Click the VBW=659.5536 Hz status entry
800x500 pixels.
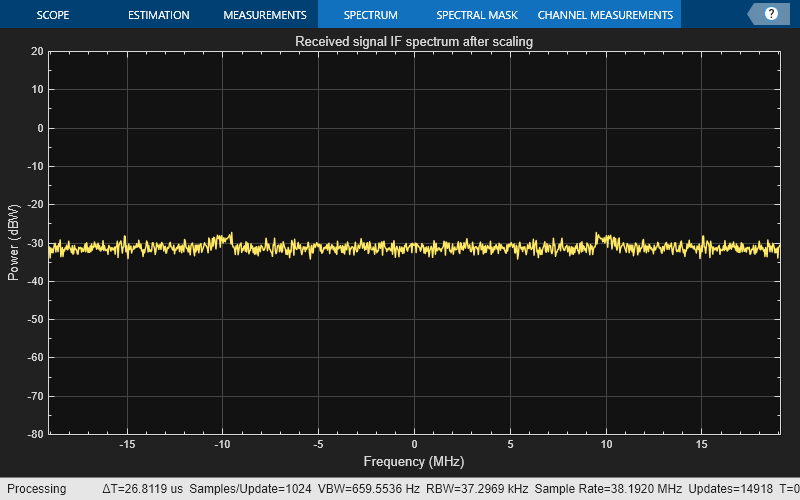[x=368, y=489]
